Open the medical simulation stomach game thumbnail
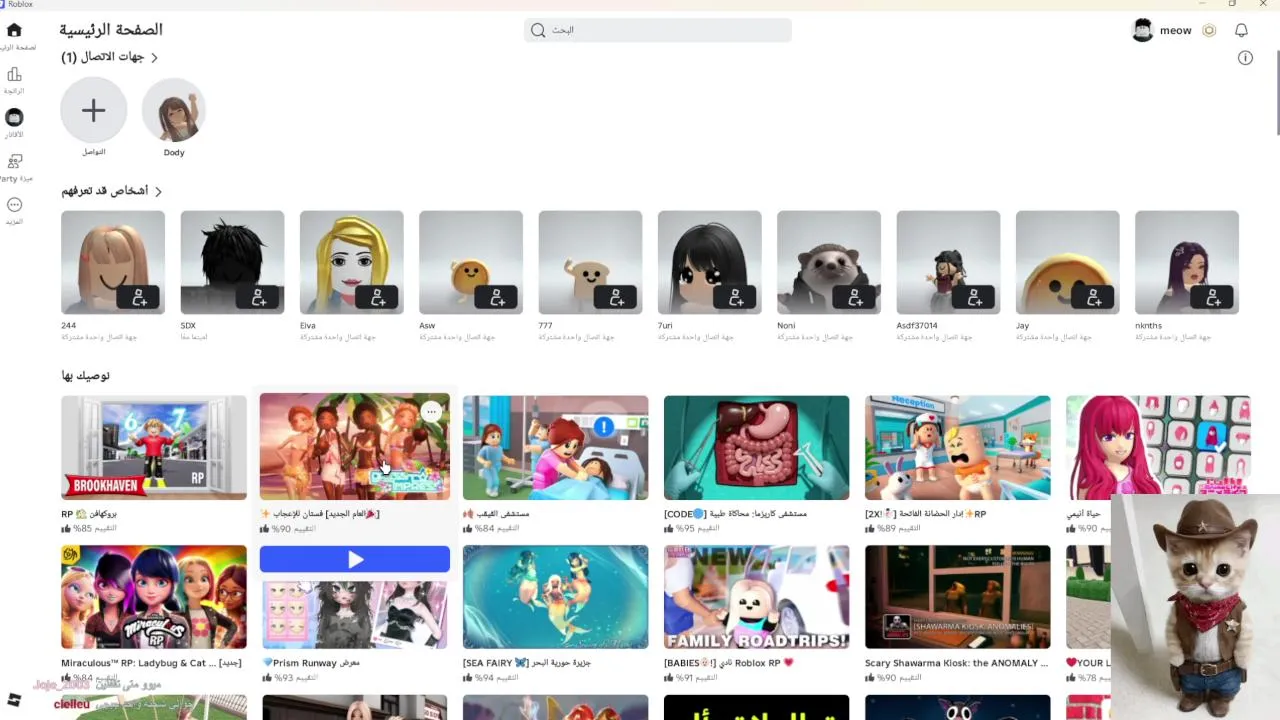The width and height of the screenshot is (1280, 720). coord(756,447)
